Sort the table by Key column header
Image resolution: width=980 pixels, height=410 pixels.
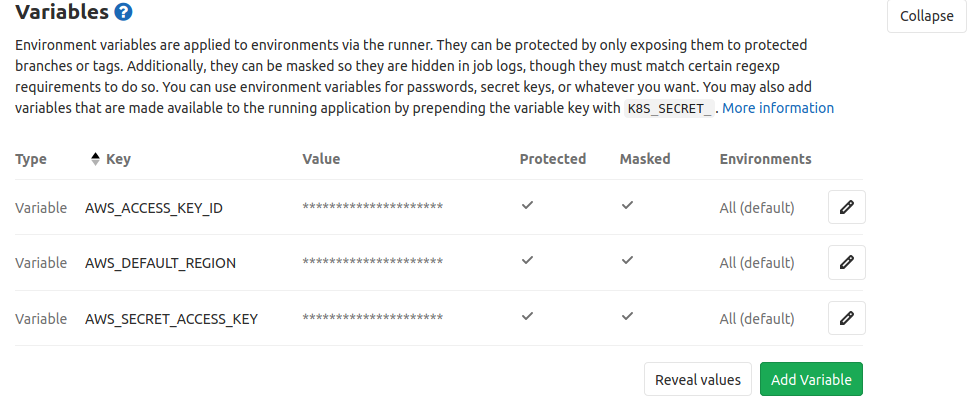118,159
